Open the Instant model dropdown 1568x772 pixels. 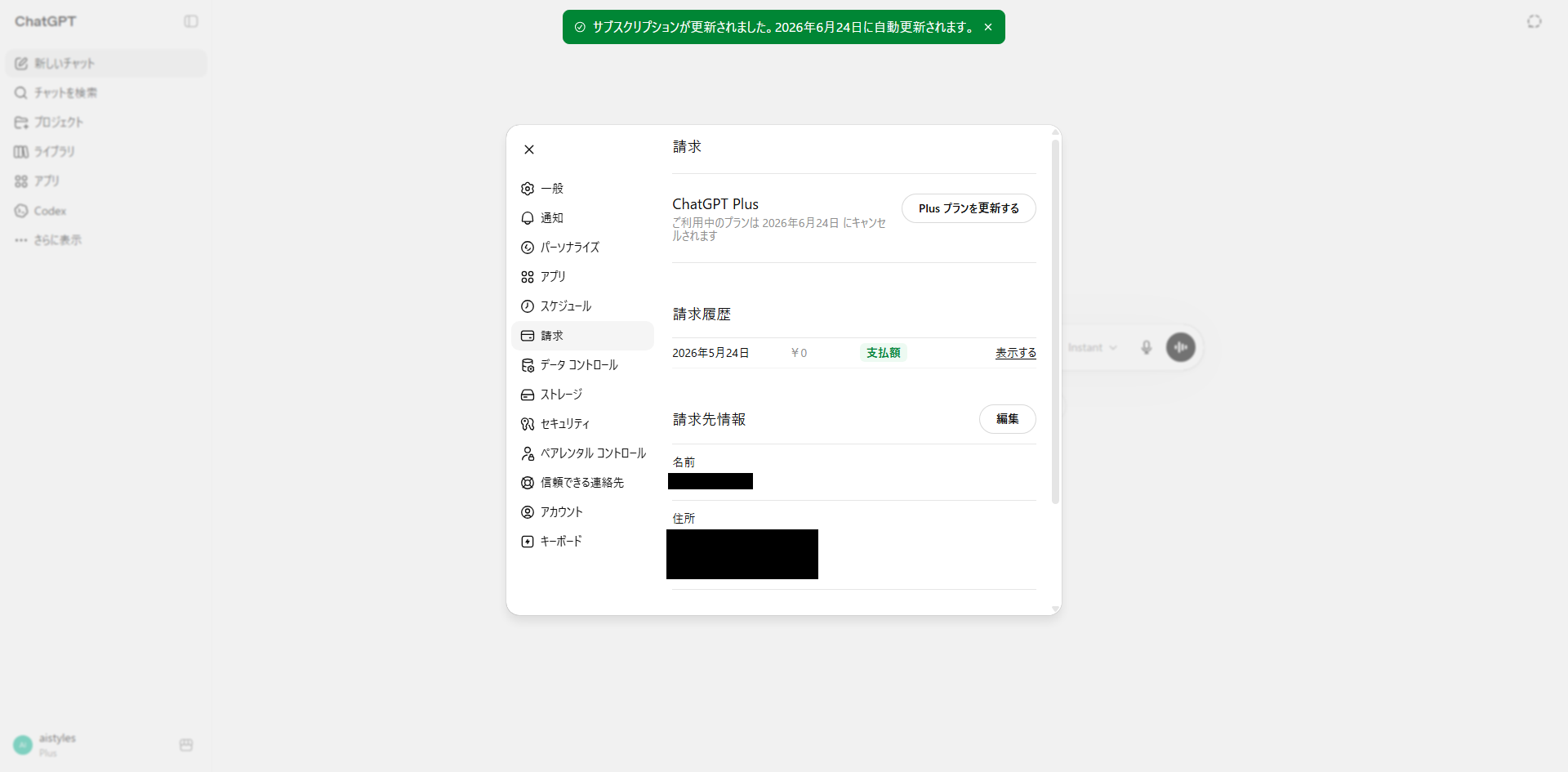(x=1092, y=347)
